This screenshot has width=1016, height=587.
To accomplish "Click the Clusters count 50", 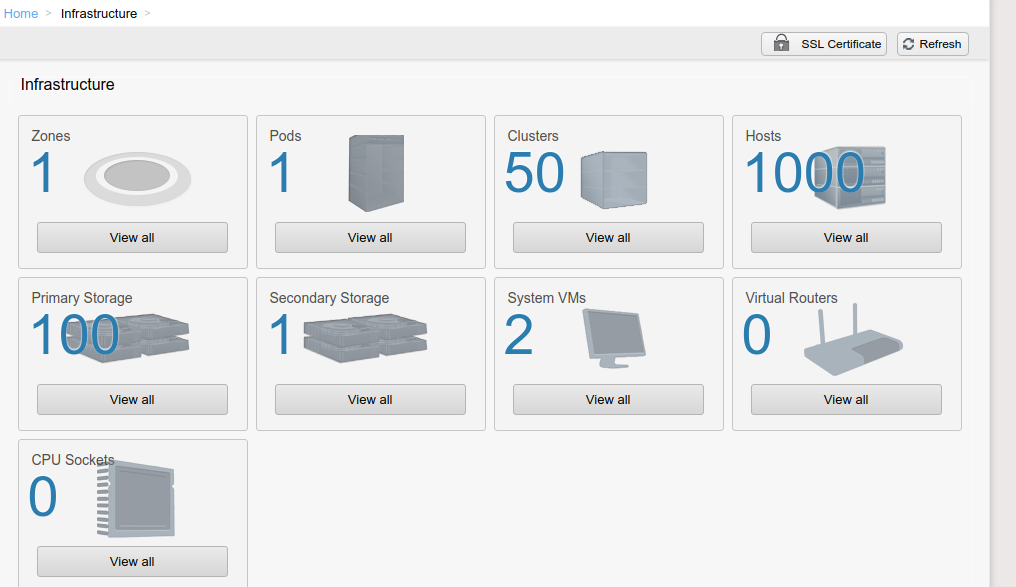I will tap(535, 173).
